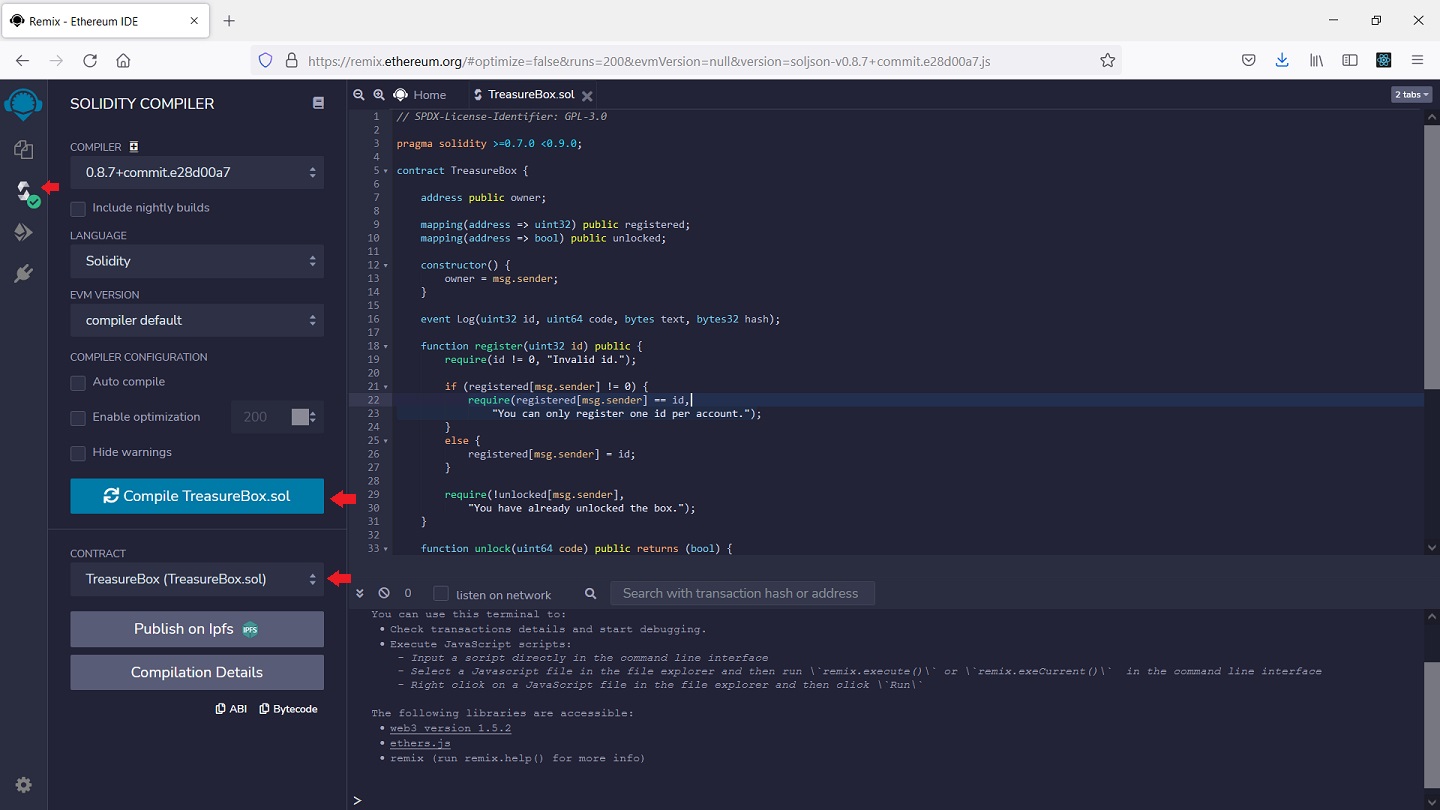
Task: Click the Compilation Details button
Action: pyautogui.click(x=197, y=672)
